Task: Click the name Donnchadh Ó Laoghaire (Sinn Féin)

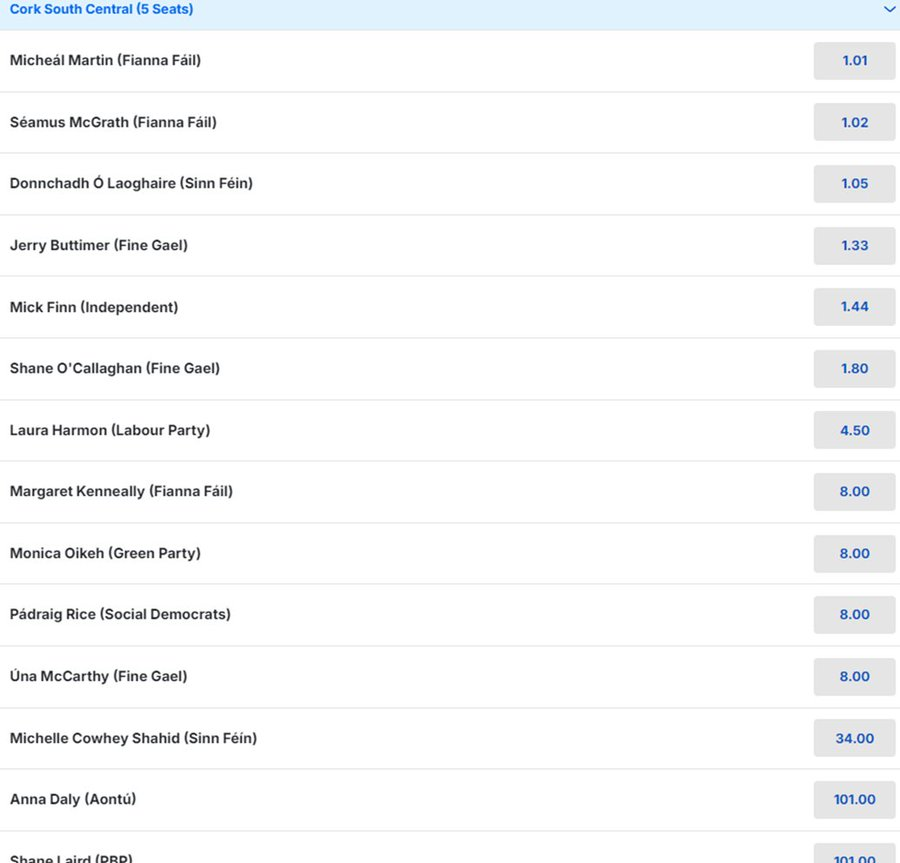Action: coord(131,184)
